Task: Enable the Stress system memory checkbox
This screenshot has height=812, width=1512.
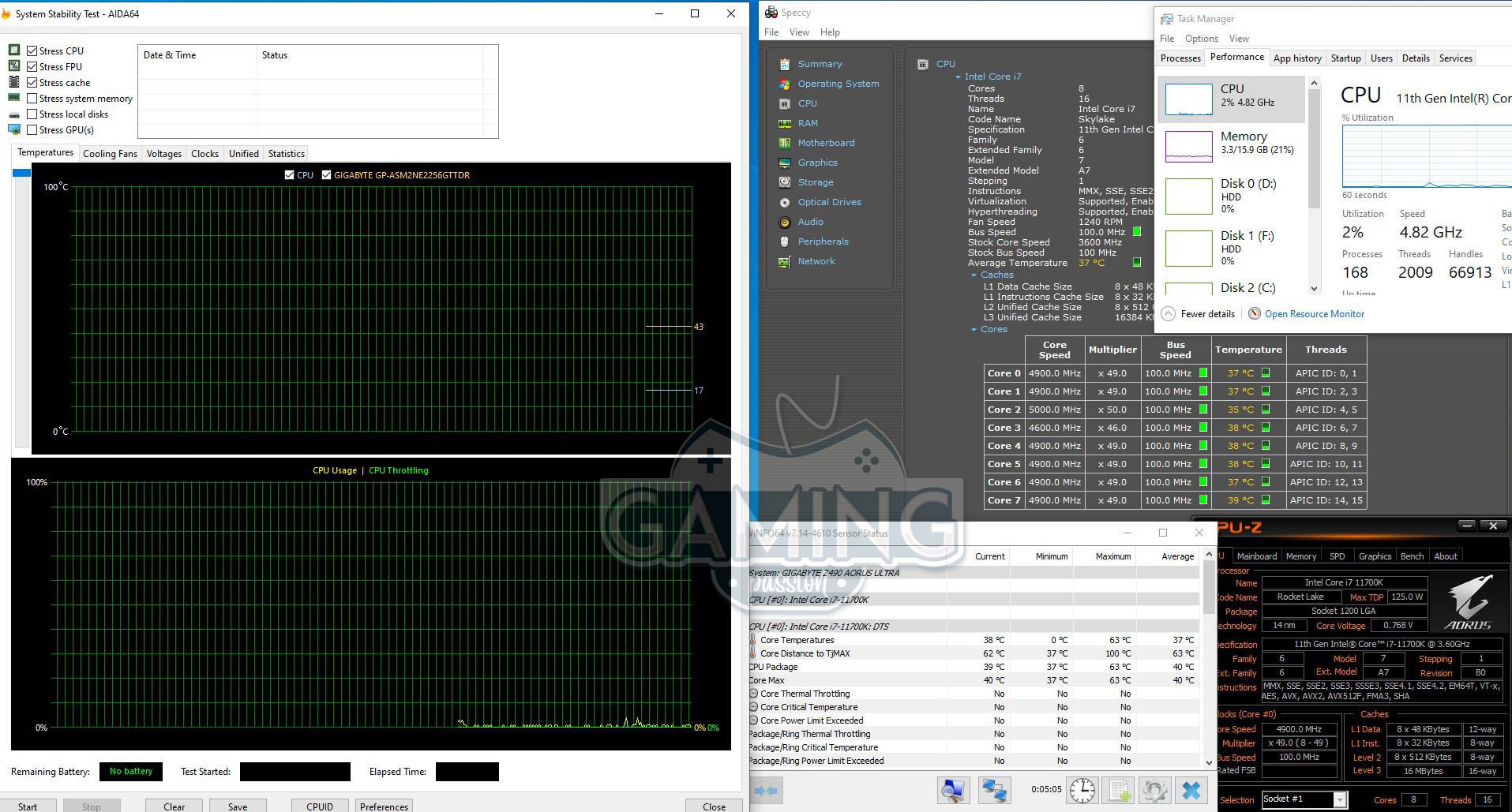Action: [x=32, y=99]
